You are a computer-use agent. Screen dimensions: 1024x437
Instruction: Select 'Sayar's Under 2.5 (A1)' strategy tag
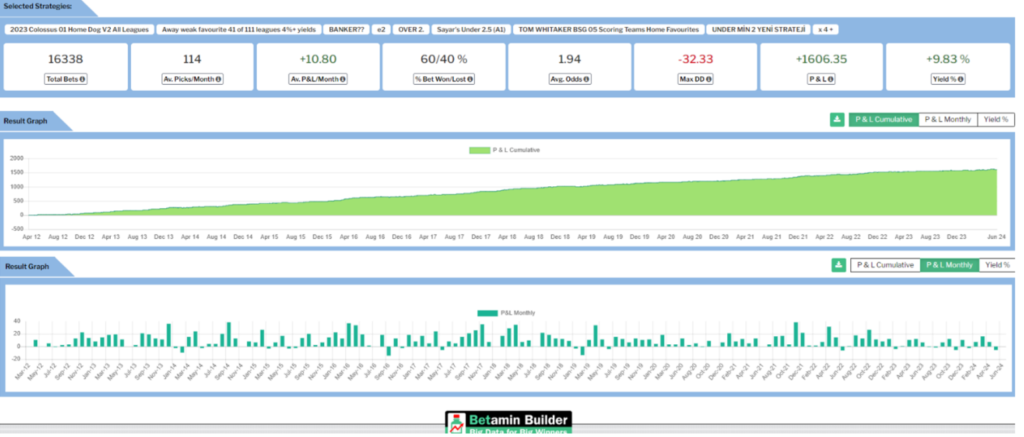pos(472,29)
